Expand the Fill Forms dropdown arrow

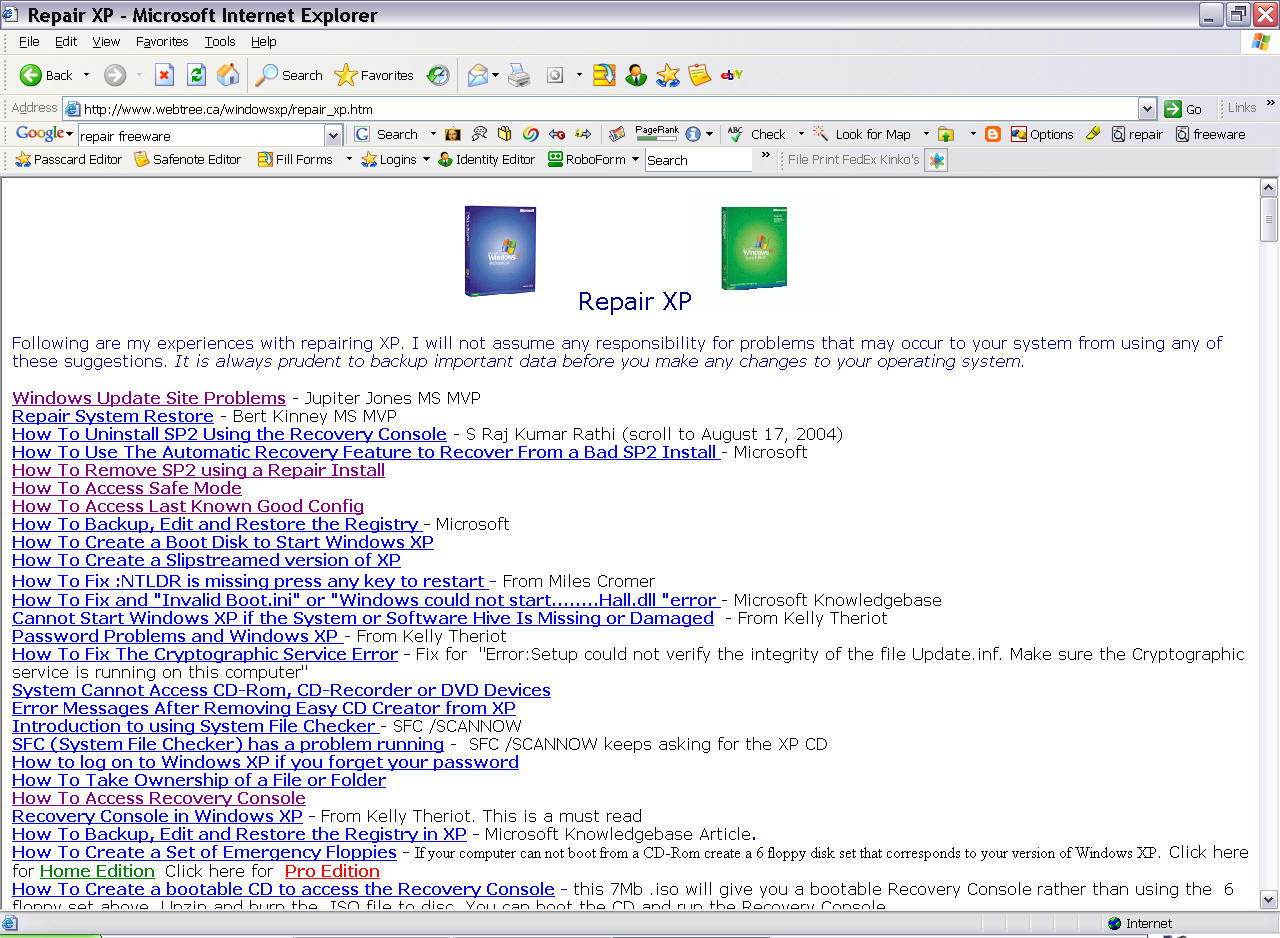coord(349,159)
